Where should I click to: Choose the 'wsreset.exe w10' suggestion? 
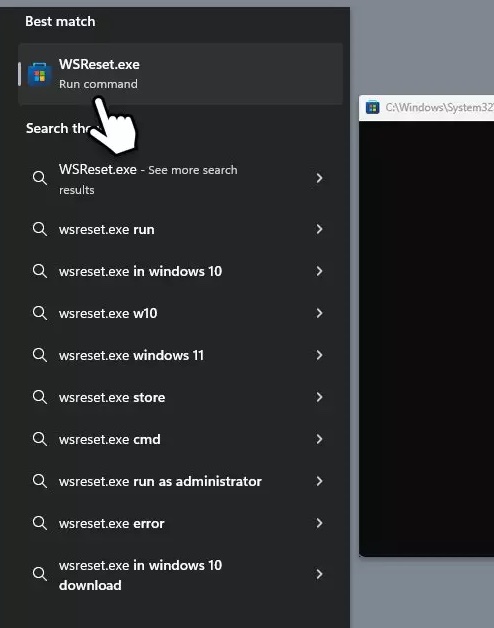180,313
